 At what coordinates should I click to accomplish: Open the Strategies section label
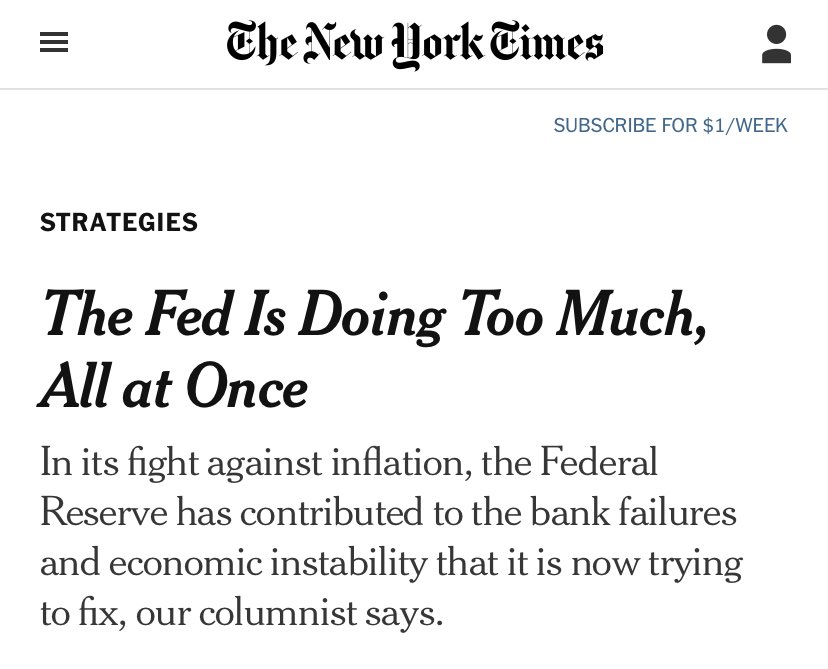click(x=119, y=222)
